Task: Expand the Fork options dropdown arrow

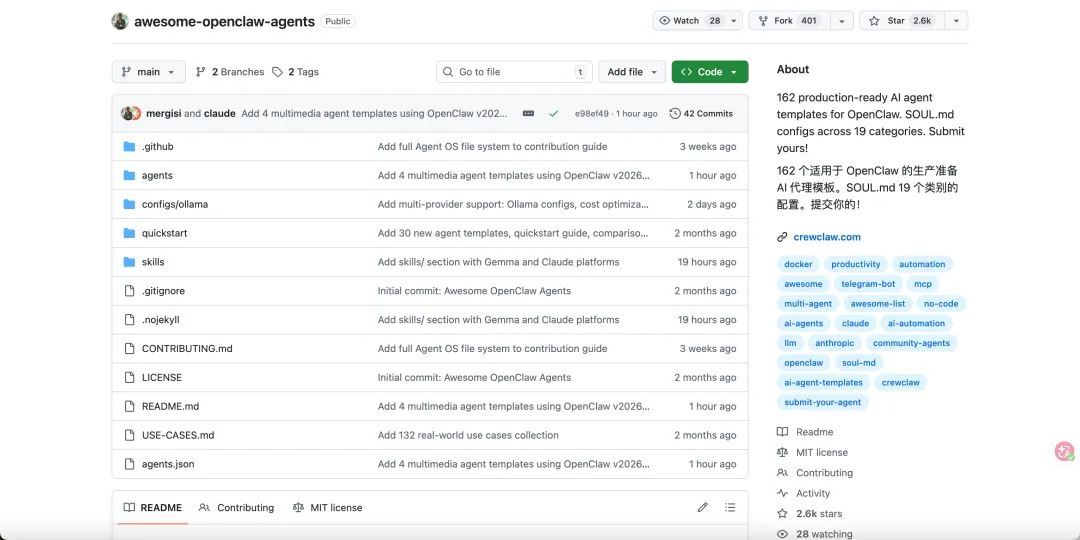Action: pyautogui.click(x=842, y=21)
